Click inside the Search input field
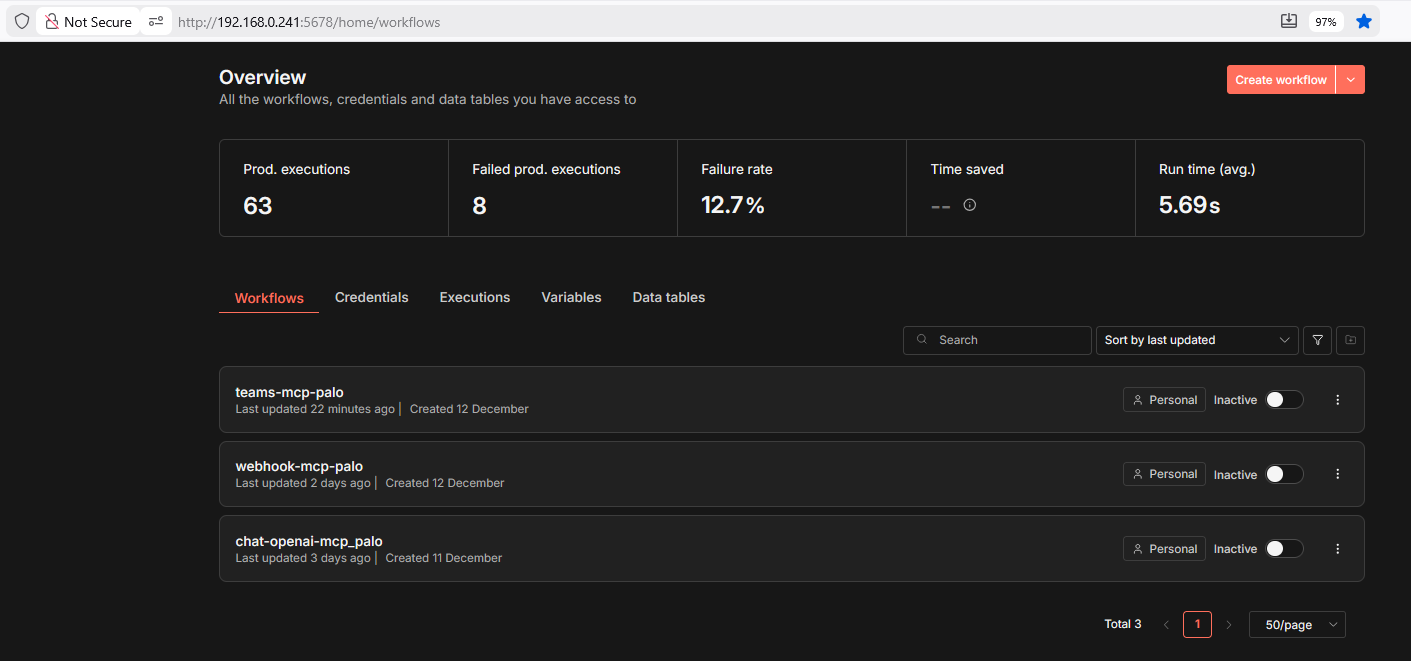 (1000, 340)
